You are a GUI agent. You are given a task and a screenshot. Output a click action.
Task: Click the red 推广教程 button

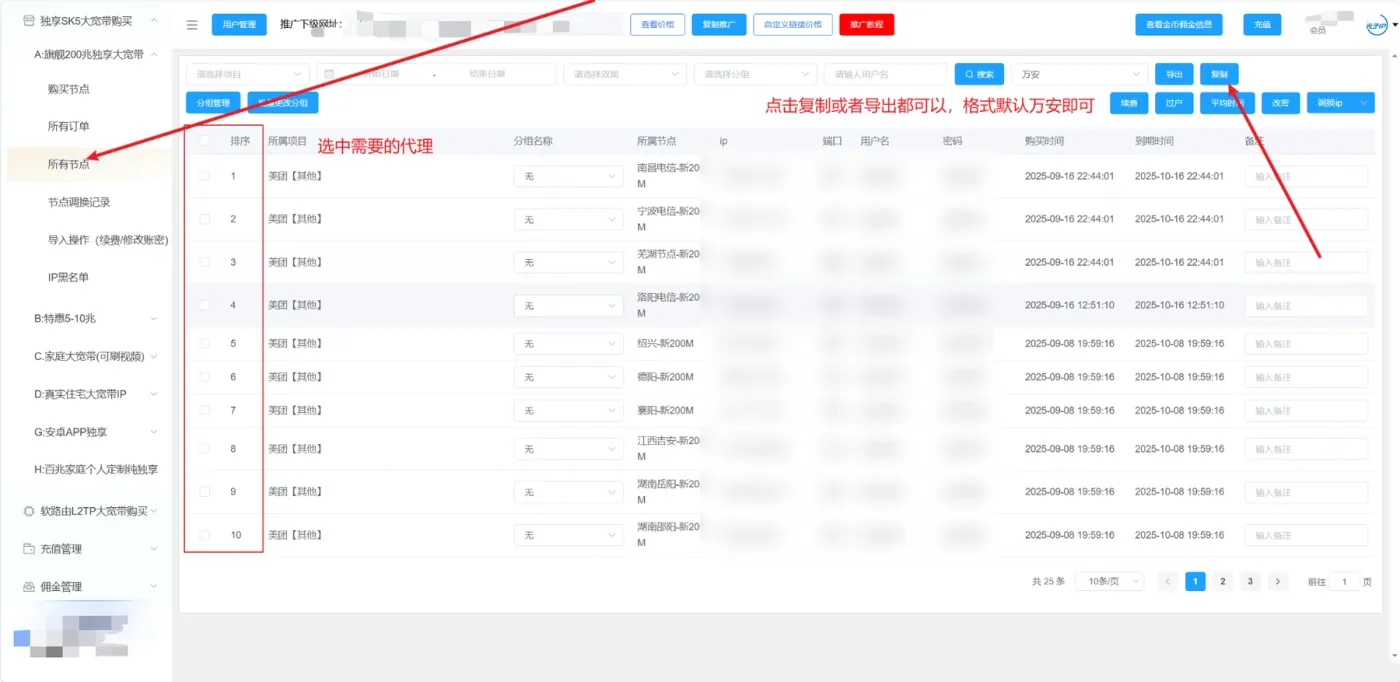(866, 25)
